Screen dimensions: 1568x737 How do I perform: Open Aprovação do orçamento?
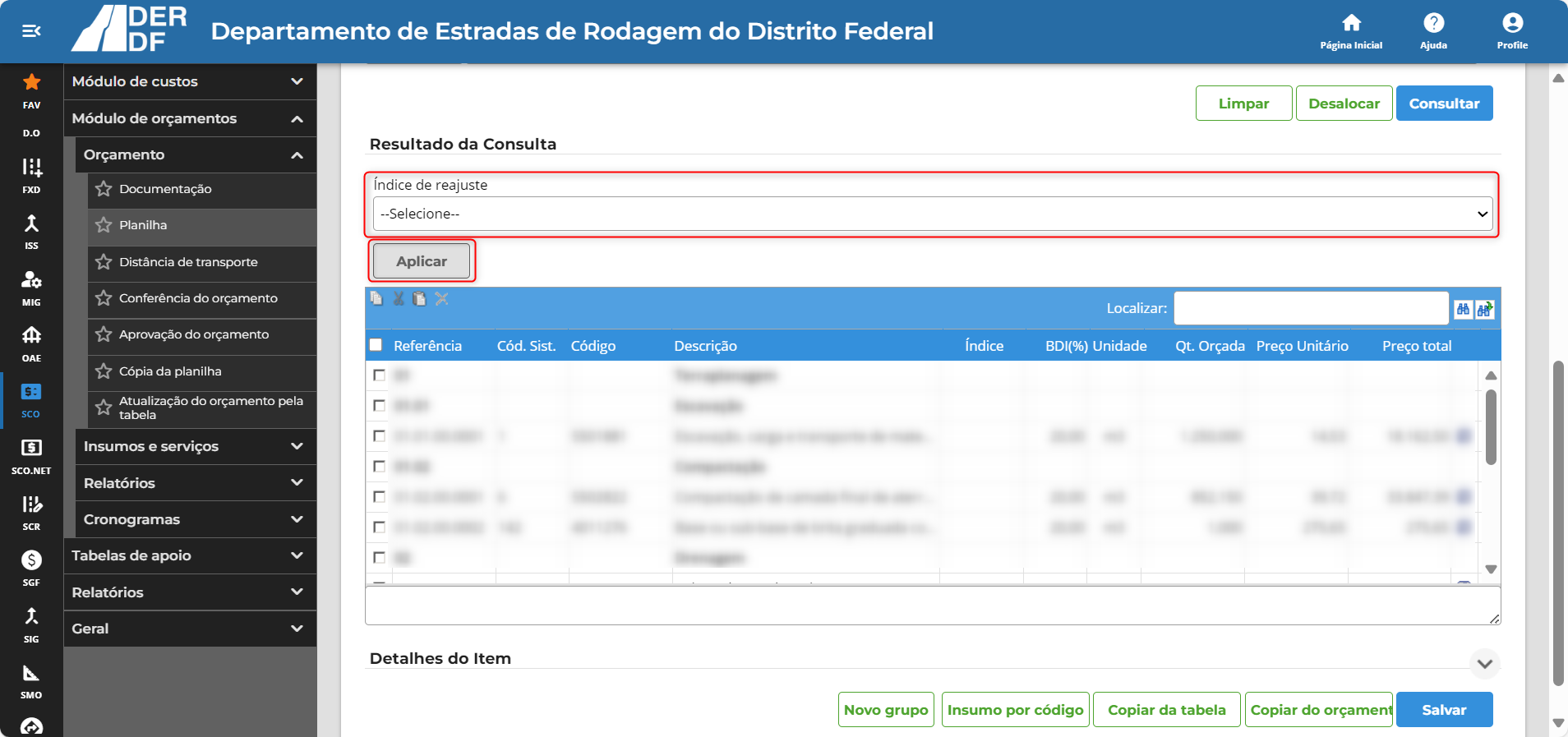(x=202, y=334)
